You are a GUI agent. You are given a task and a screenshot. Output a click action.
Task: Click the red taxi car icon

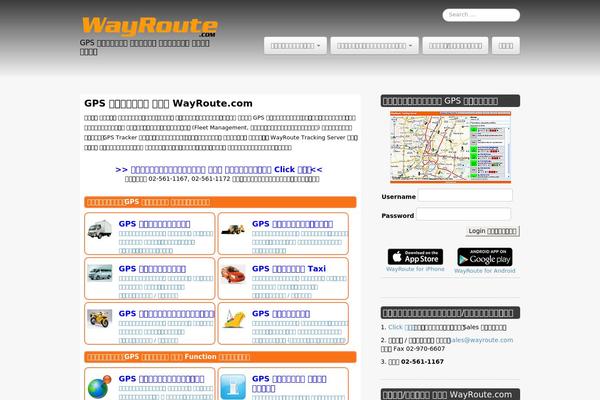click(233, 274)
